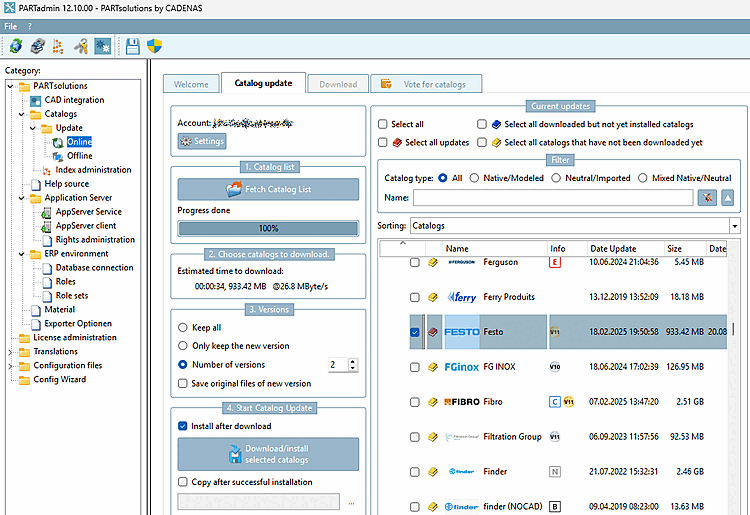This screenshot has width=750, height=515.
Task: Open the ? help menu
Action: click(x=30, y=26)
